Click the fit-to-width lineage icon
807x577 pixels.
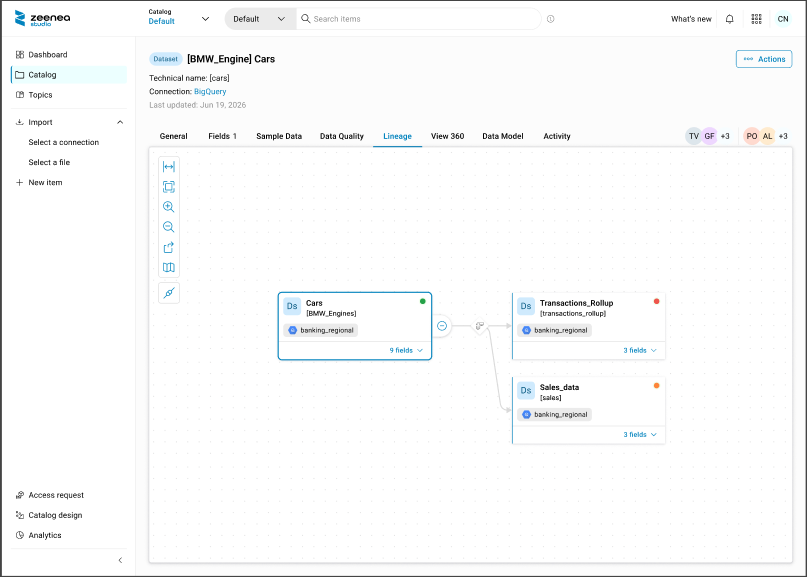(x=169, y=167)
